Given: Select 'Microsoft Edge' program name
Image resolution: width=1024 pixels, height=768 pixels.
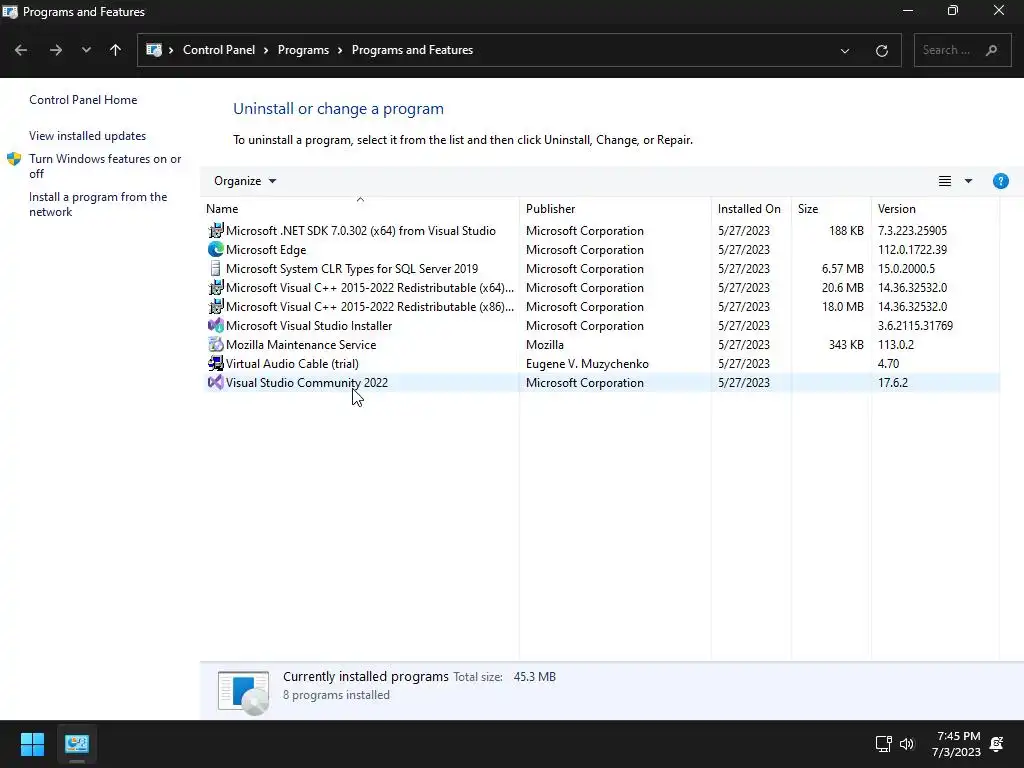Looking at the screenshot, I should 266,250.
